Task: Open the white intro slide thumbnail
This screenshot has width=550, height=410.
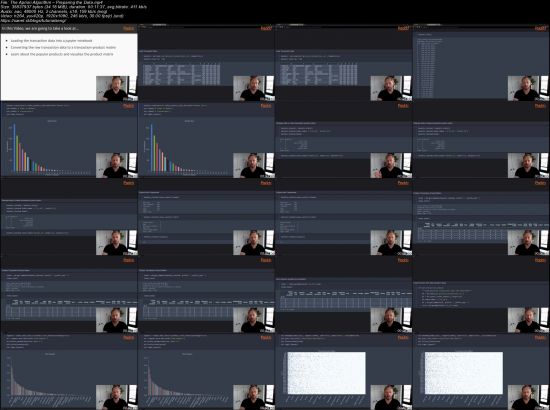Action: tap(69, 62)
